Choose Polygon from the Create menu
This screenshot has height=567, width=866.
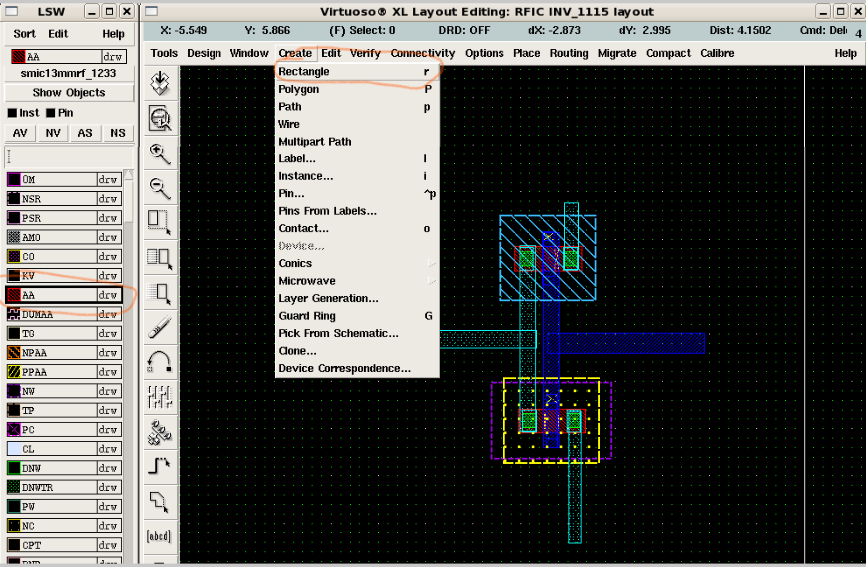coord(357,89)
